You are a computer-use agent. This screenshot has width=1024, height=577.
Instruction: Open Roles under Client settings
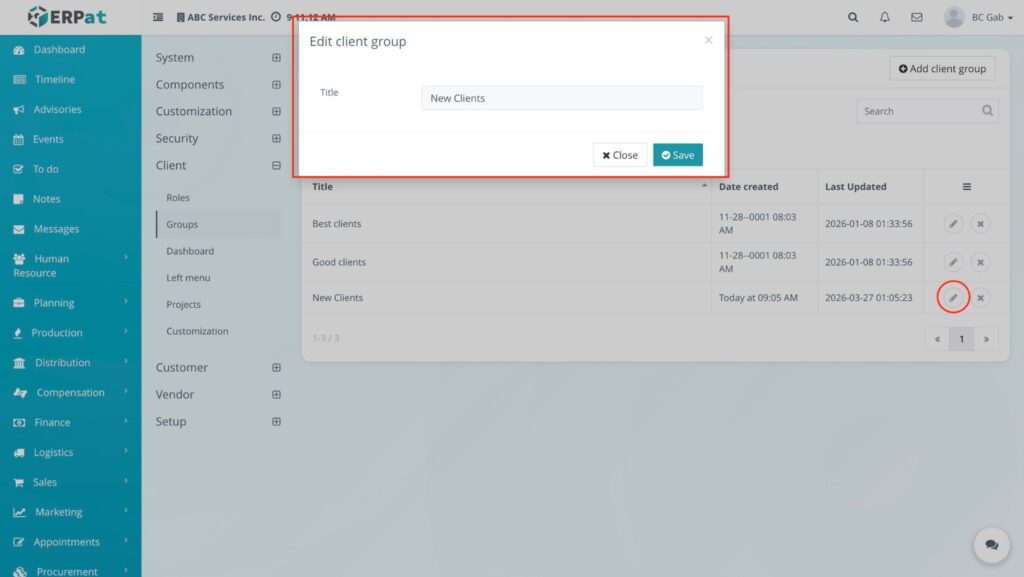coord(178,198)
